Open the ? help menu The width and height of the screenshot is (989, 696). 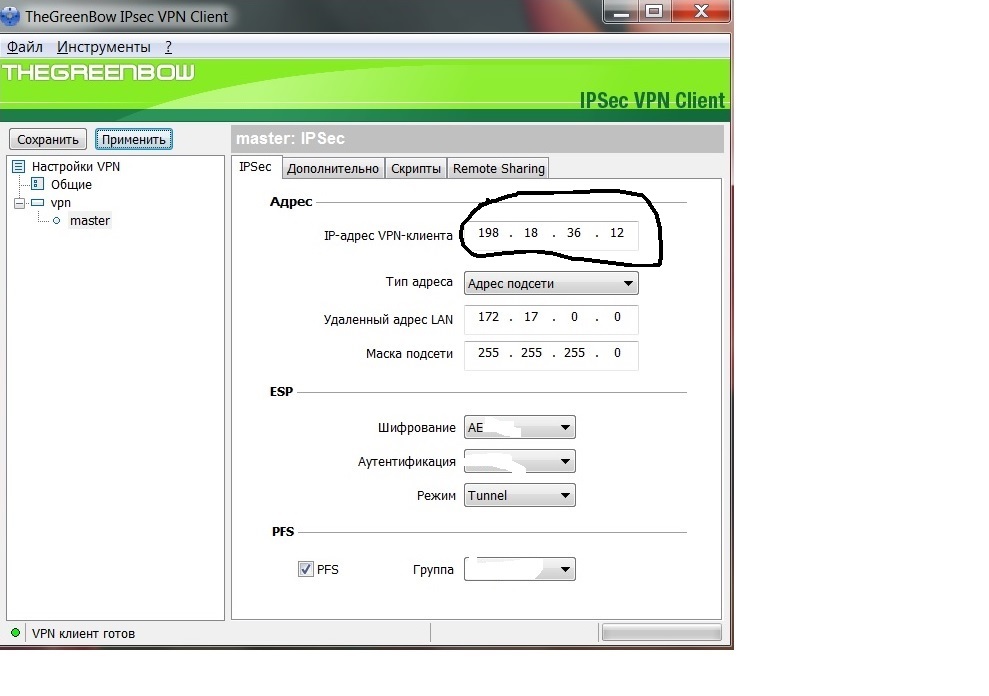pyautogui.click(x=168, y=47)
